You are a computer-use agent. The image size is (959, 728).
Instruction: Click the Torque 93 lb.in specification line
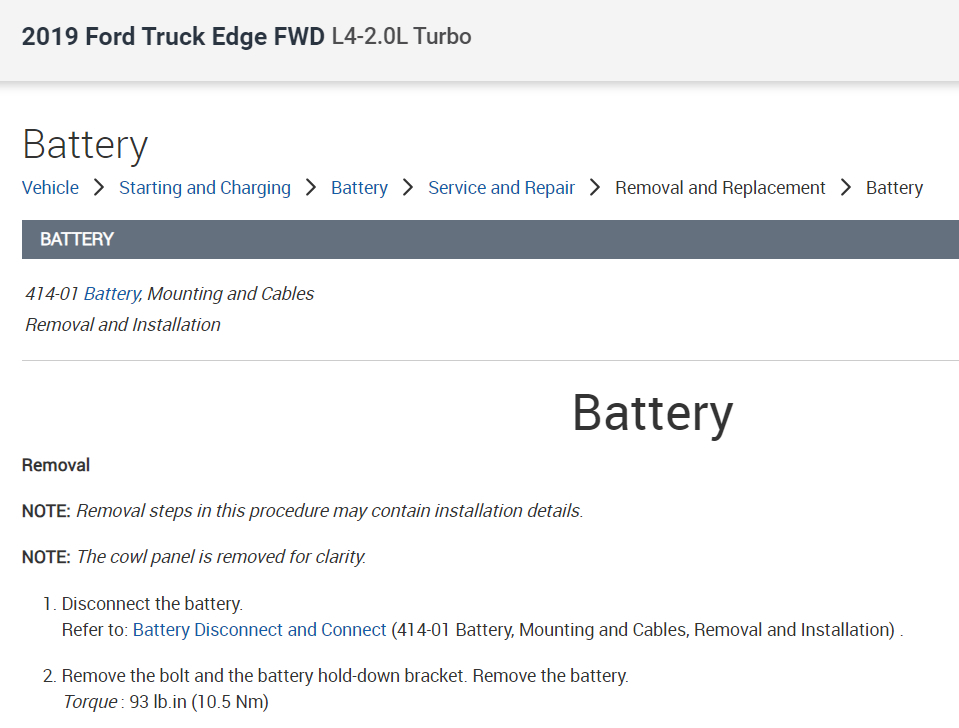click(166, 702)
